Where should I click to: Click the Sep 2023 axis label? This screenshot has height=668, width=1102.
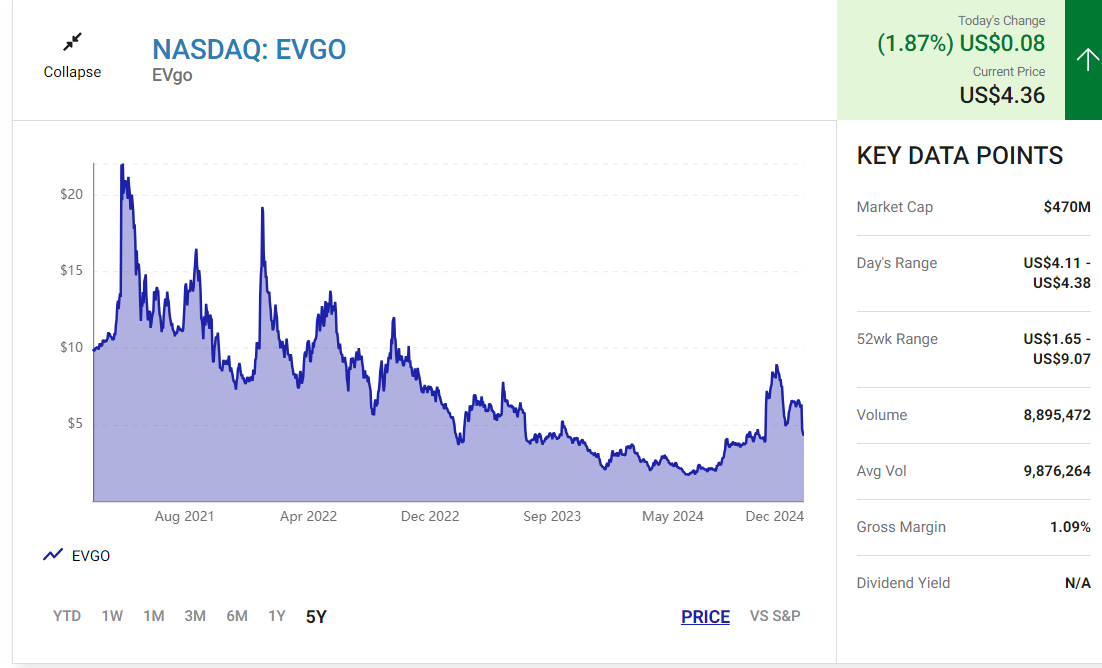pyautogui.click(x=552, y=516)
